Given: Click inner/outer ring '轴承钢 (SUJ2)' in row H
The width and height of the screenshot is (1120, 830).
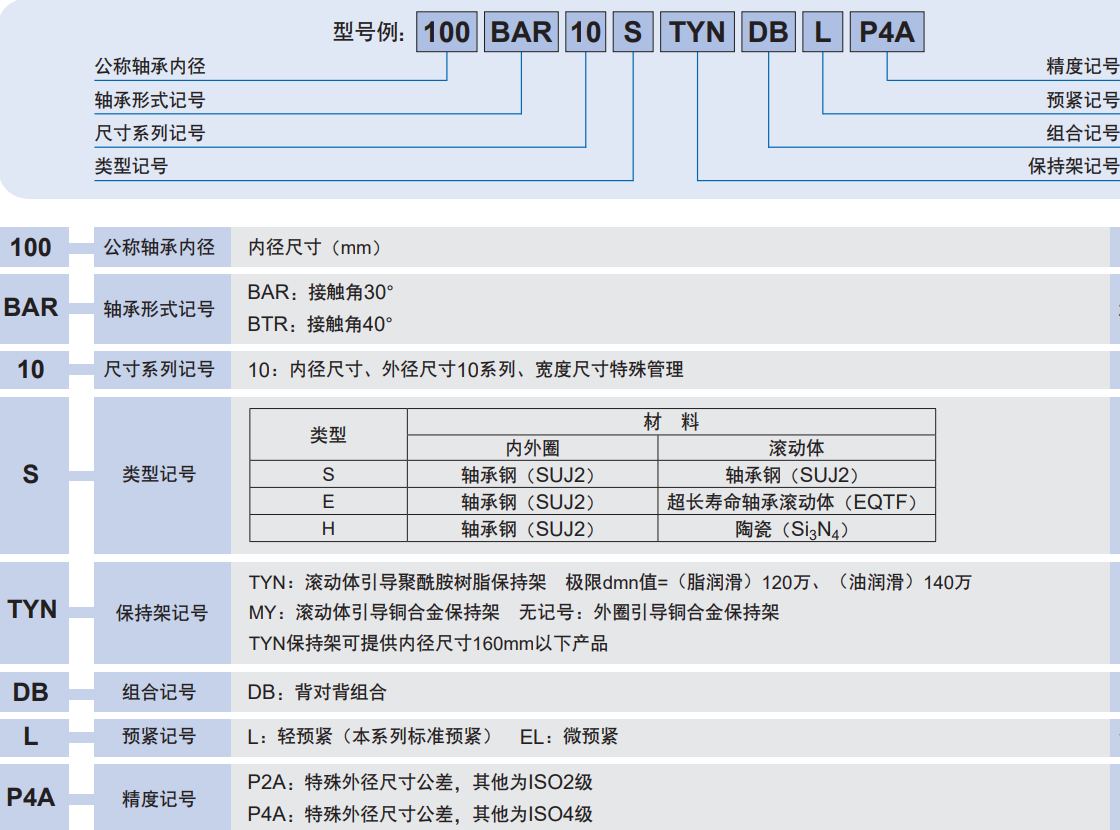Looking at the screenshot, I should 532,529.
